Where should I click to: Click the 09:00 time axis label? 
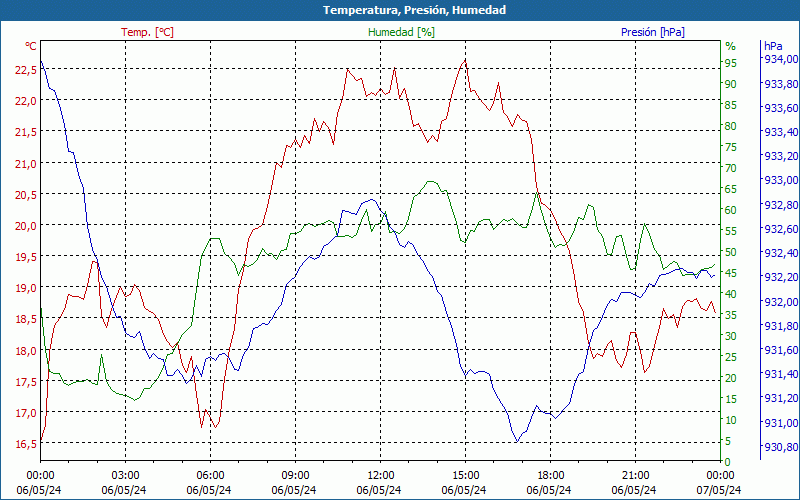(x=295, y=476)
